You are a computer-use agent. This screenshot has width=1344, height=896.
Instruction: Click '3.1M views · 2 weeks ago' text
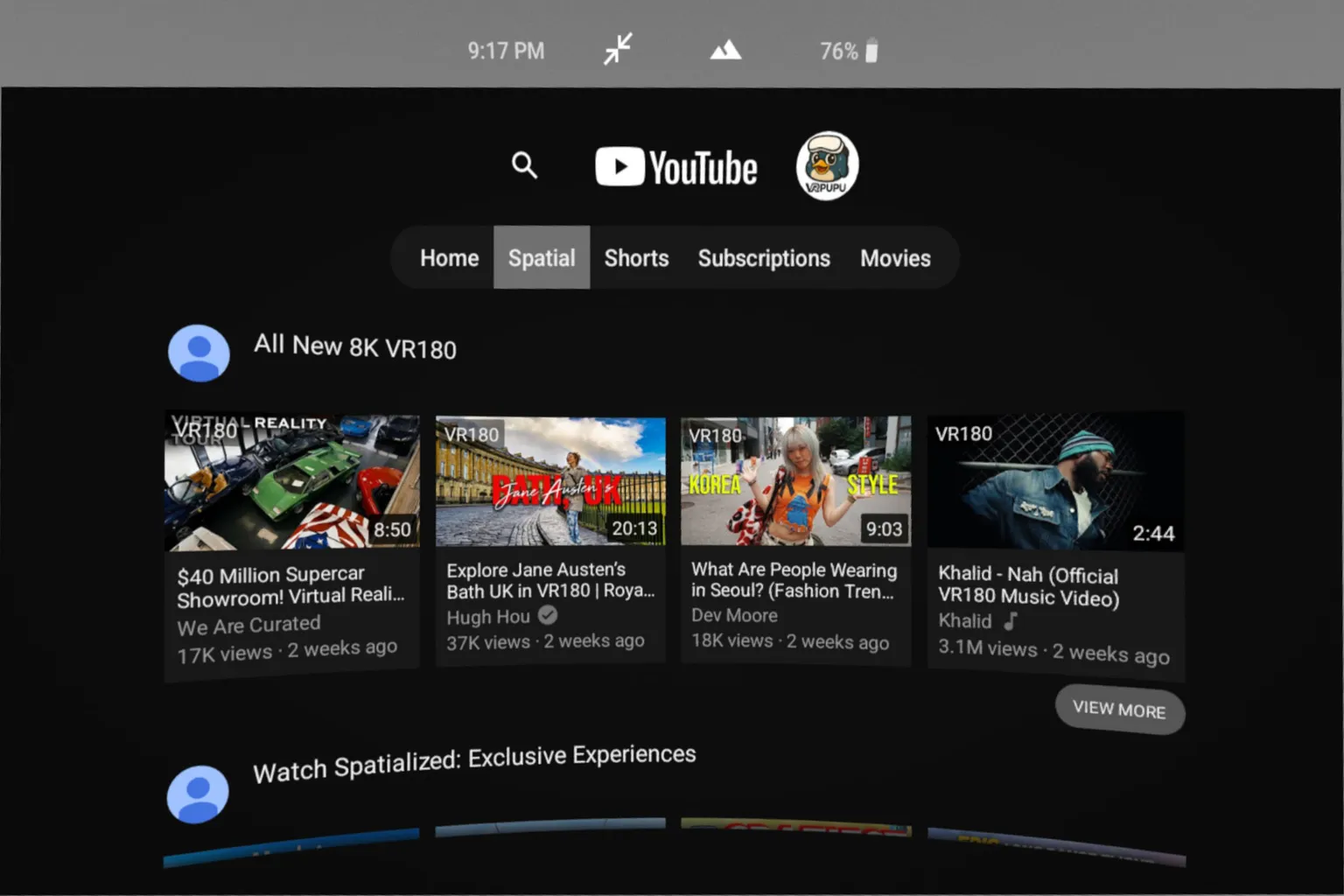1053,652
